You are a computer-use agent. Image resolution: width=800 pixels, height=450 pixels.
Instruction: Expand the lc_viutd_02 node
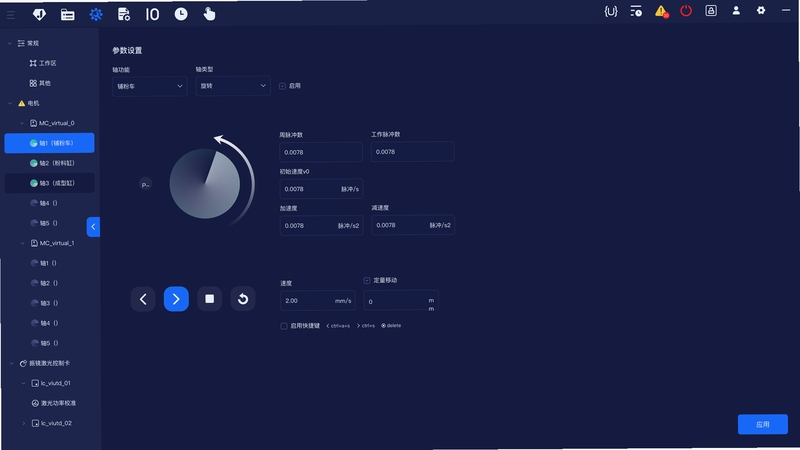point(23,423)
